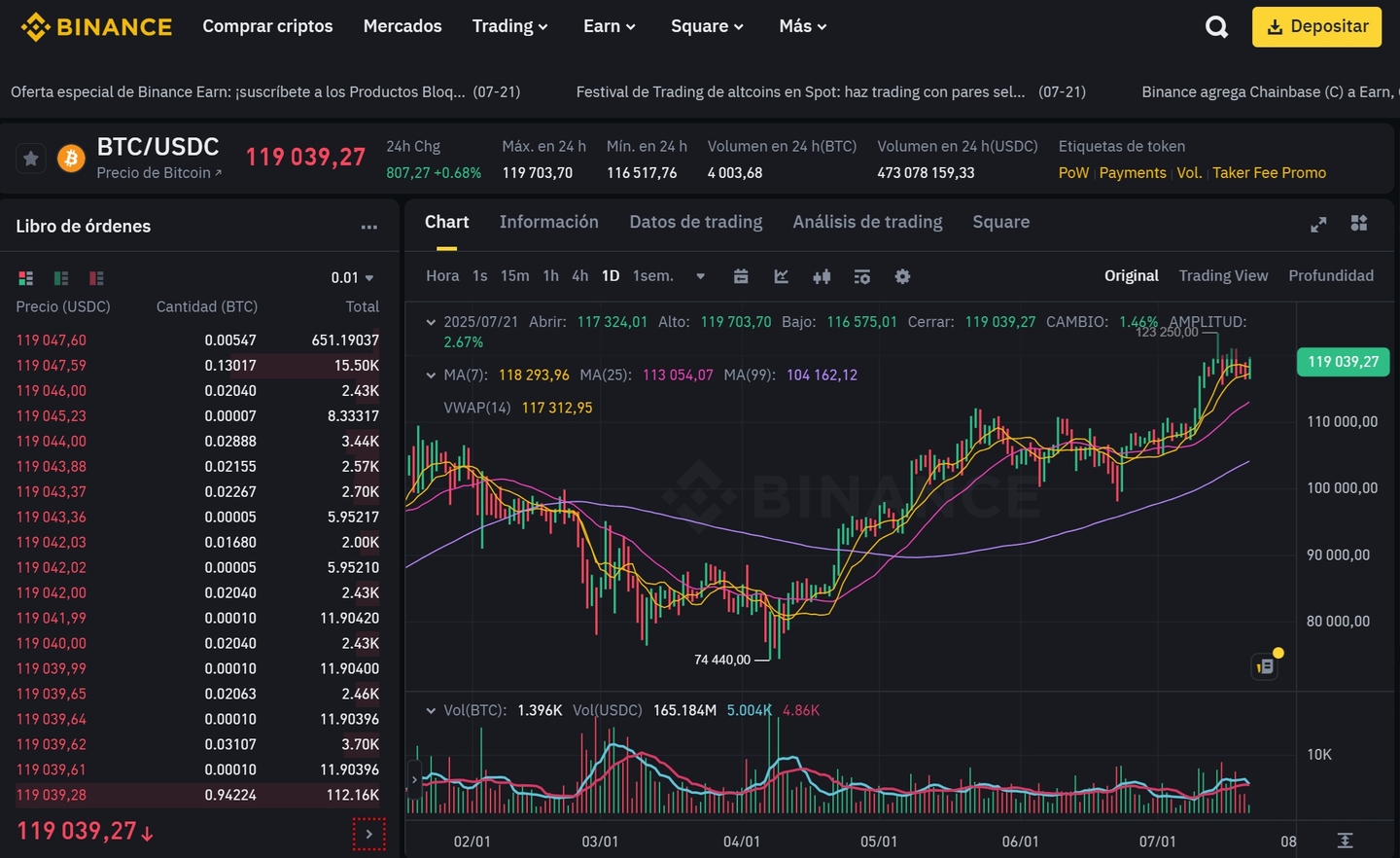1400x858 pixels.
Task: Open the technical indicators icon
Action: point(862,276)
